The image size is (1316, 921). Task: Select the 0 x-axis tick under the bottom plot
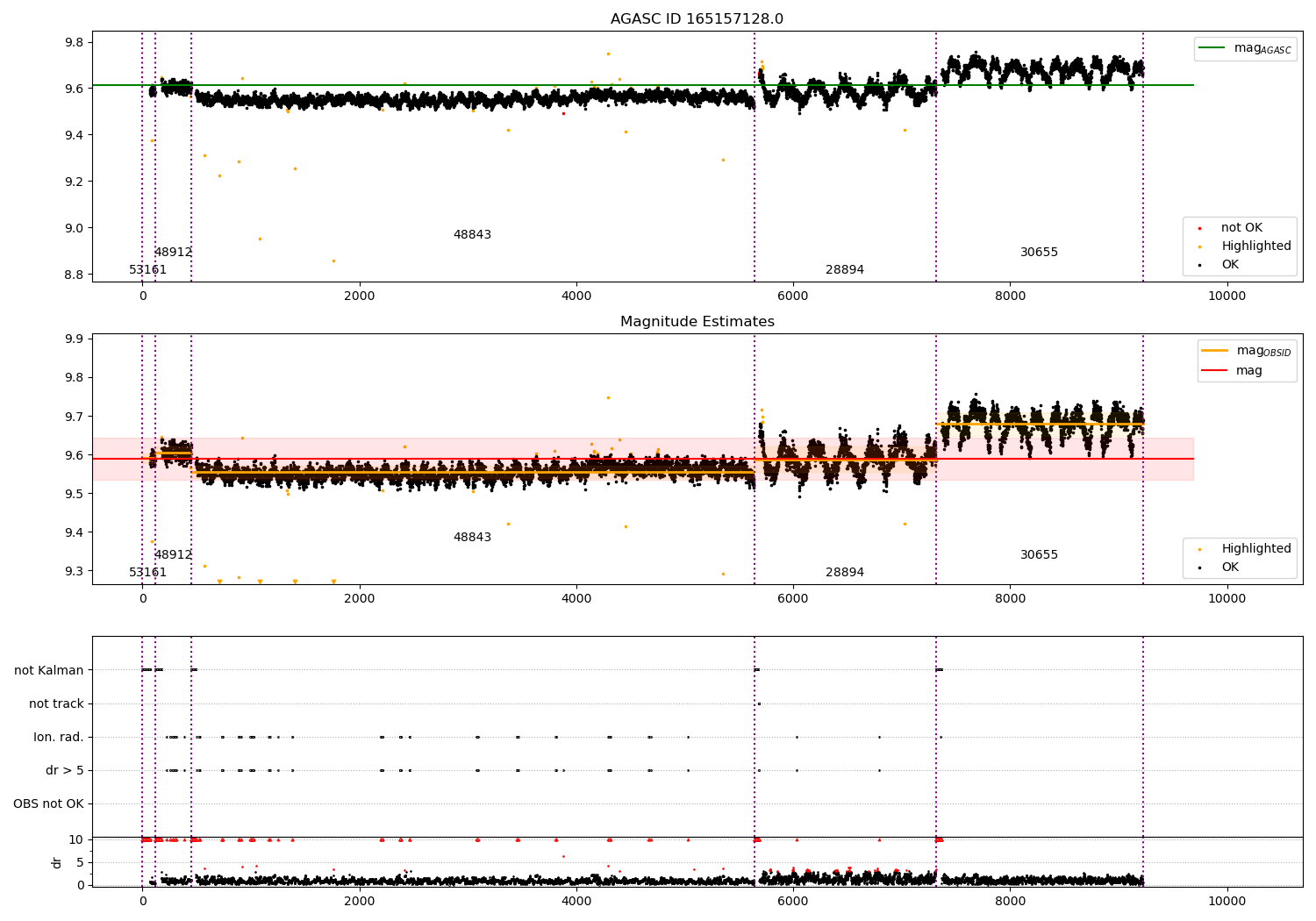(x=143, y=902)
